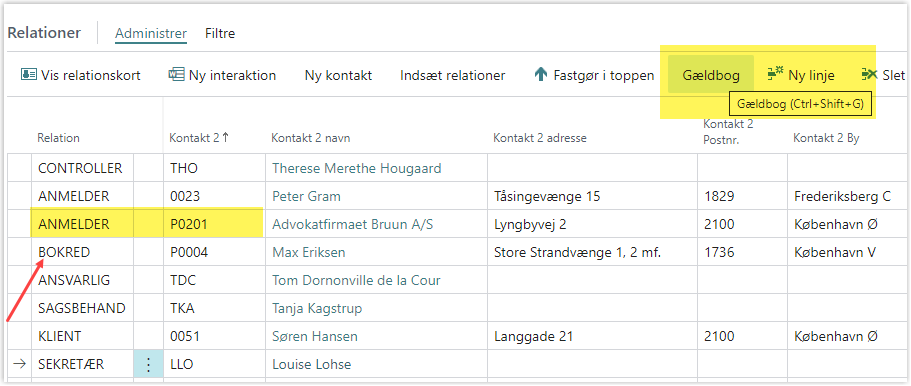The height and width of the screenshot is (386, 911).
Task: Click the Ny kontakt action
Action: pos(338,76)
